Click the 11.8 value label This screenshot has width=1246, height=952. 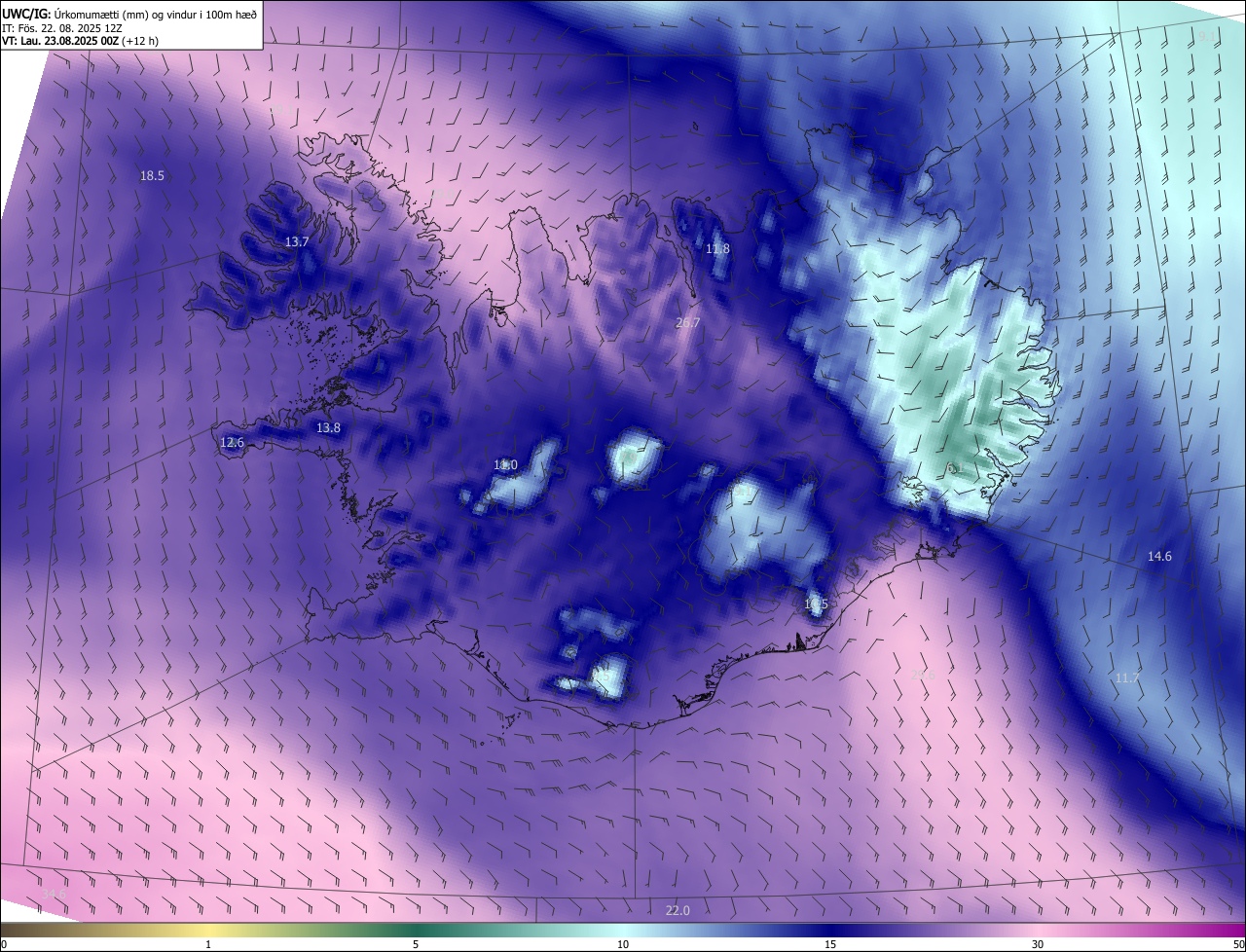tap(717, 249)
